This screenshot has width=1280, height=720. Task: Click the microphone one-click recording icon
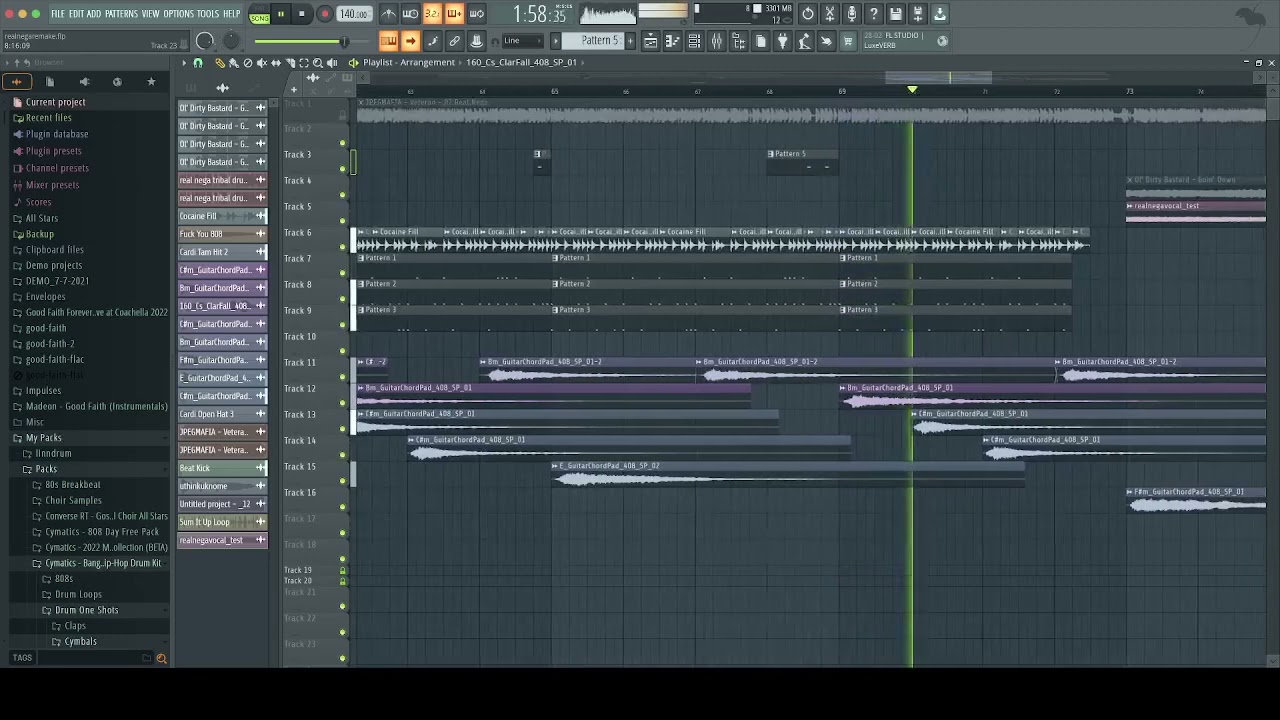point(852,14)
